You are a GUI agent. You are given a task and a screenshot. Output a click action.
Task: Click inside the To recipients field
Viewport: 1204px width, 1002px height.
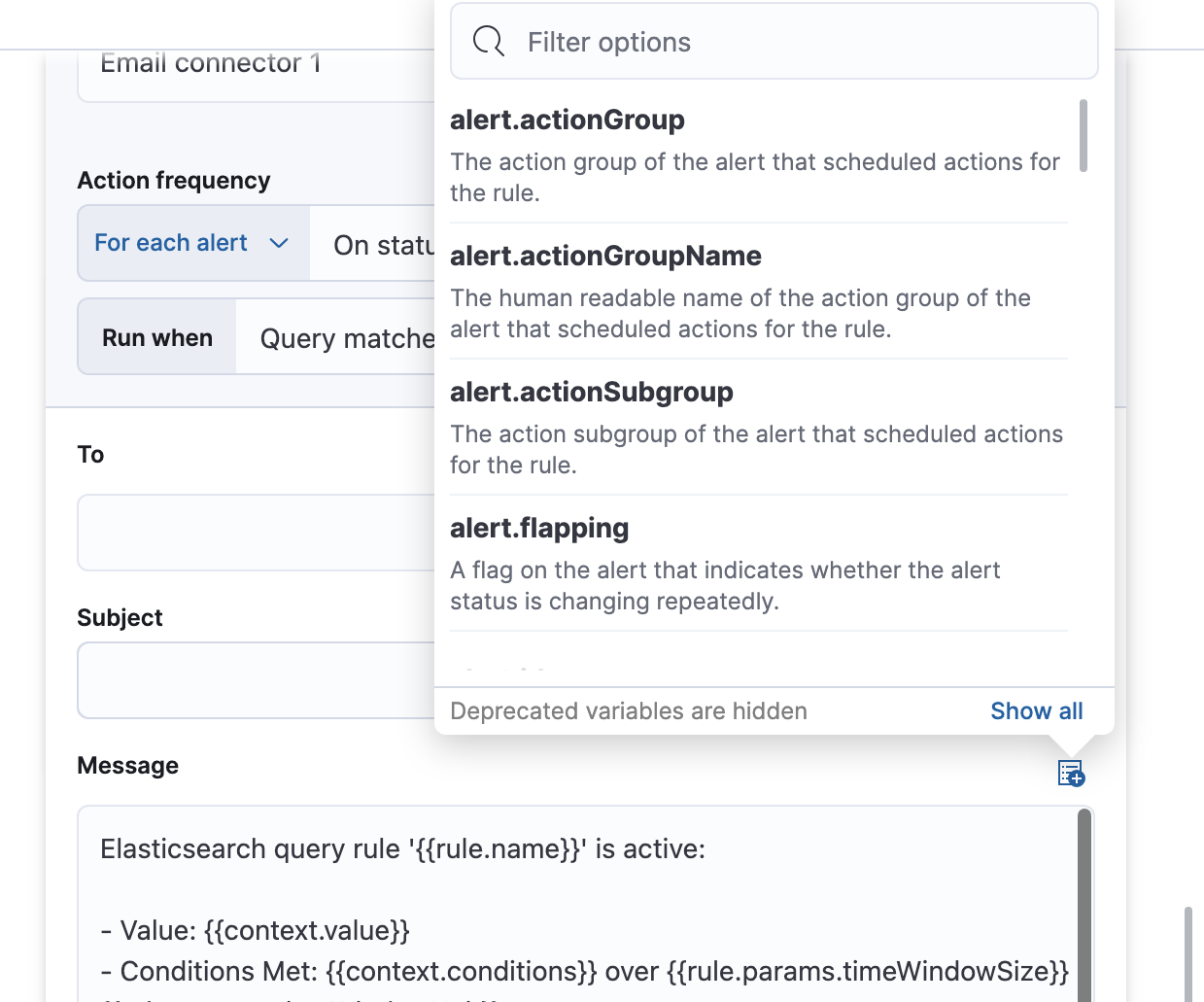(x=253, y=533)
